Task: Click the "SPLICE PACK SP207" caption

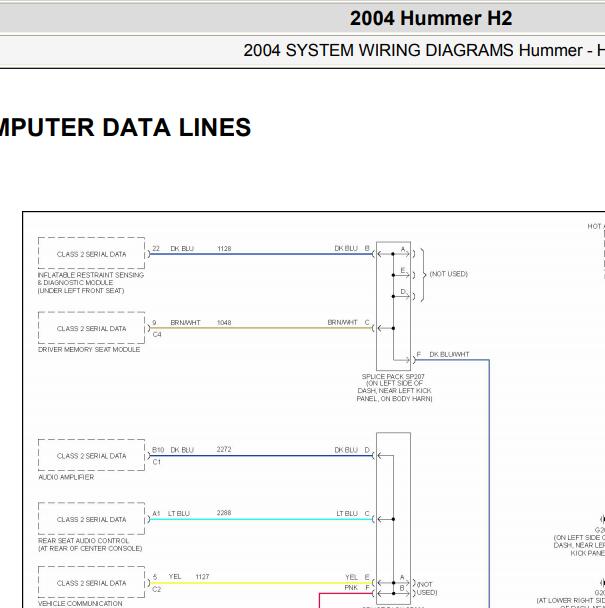Action: [393, 377]
